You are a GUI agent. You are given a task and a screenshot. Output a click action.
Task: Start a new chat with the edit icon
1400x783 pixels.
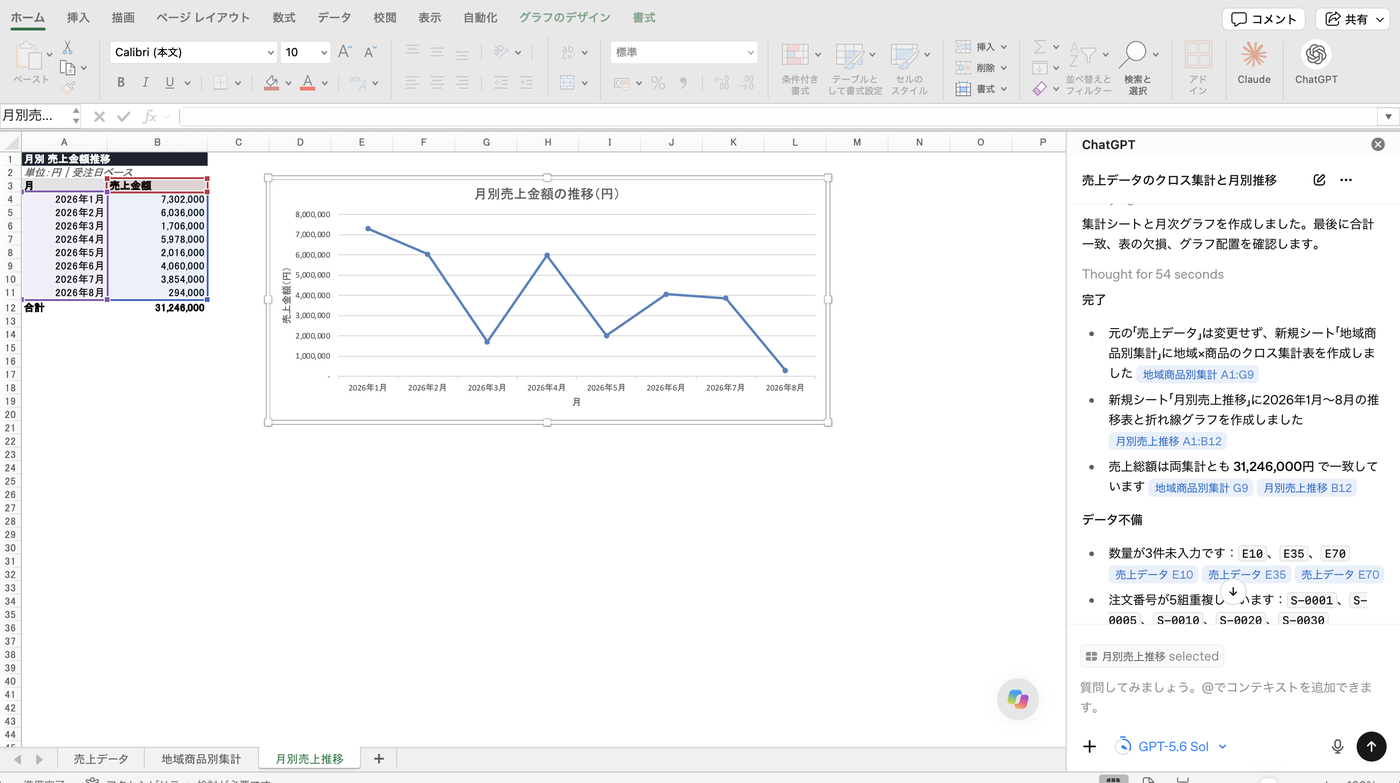1319,180
